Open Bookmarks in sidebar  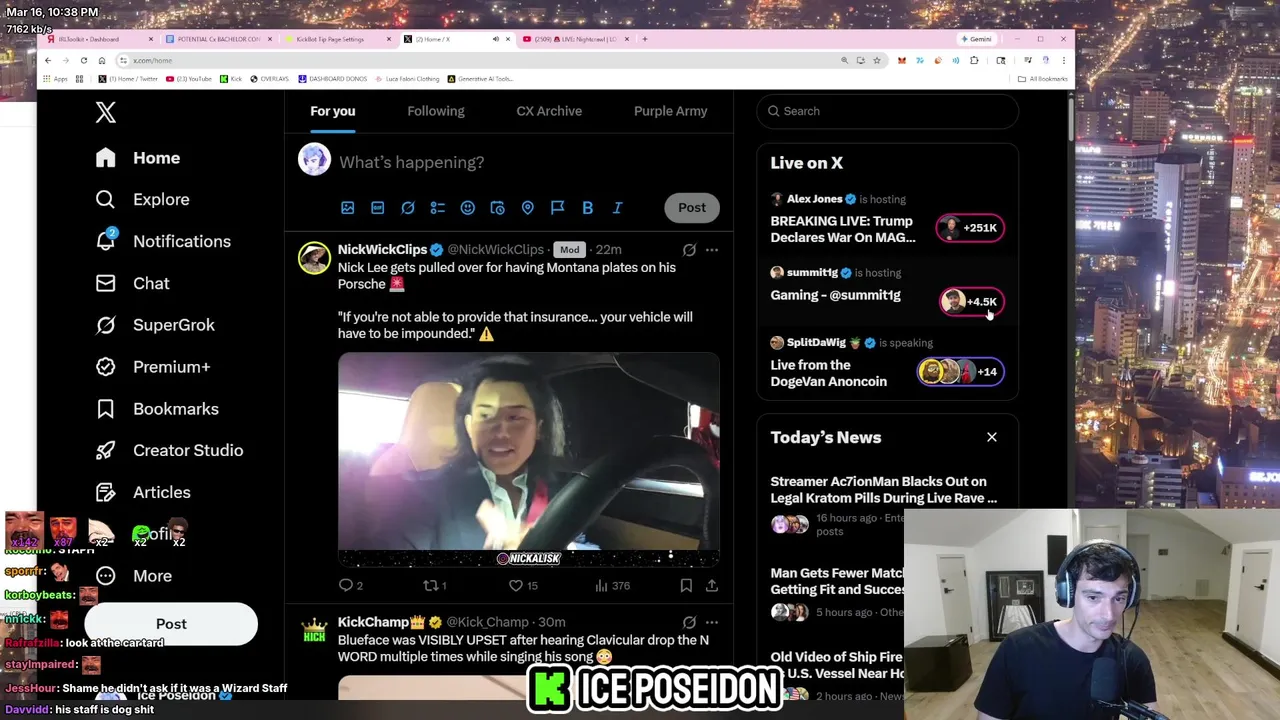[156, 409]
